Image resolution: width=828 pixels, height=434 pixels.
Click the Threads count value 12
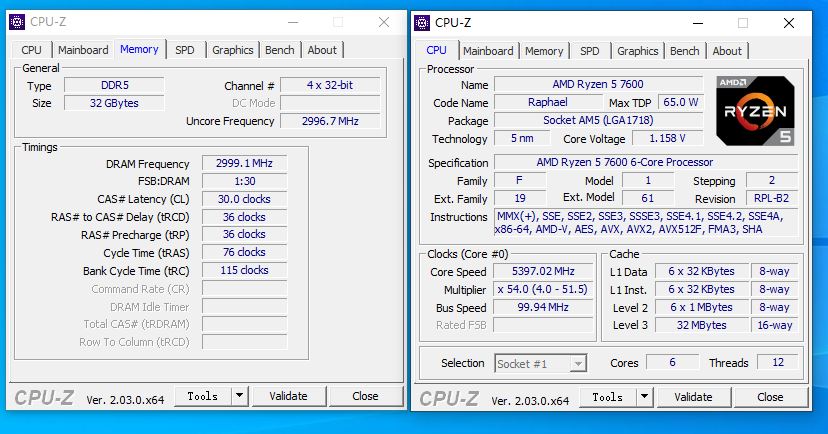coord(778,363)
